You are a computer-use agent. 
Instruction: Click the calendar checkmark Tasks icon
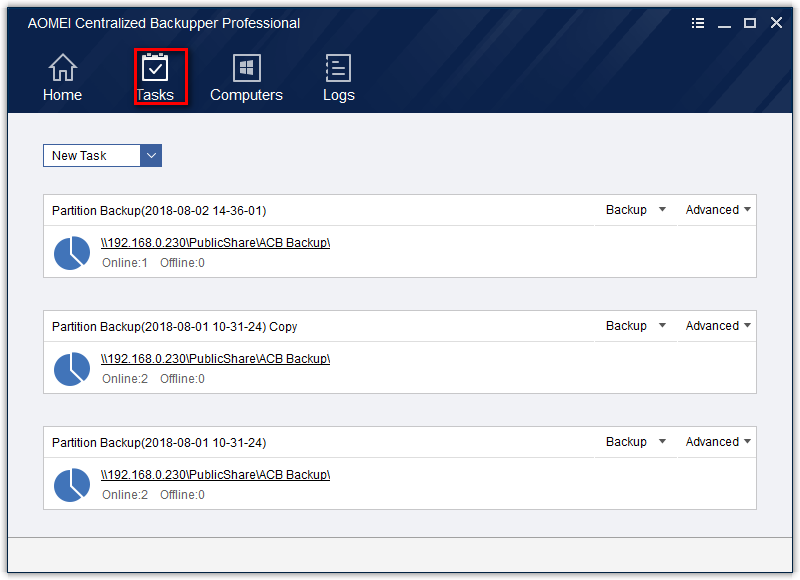[155, 67]
